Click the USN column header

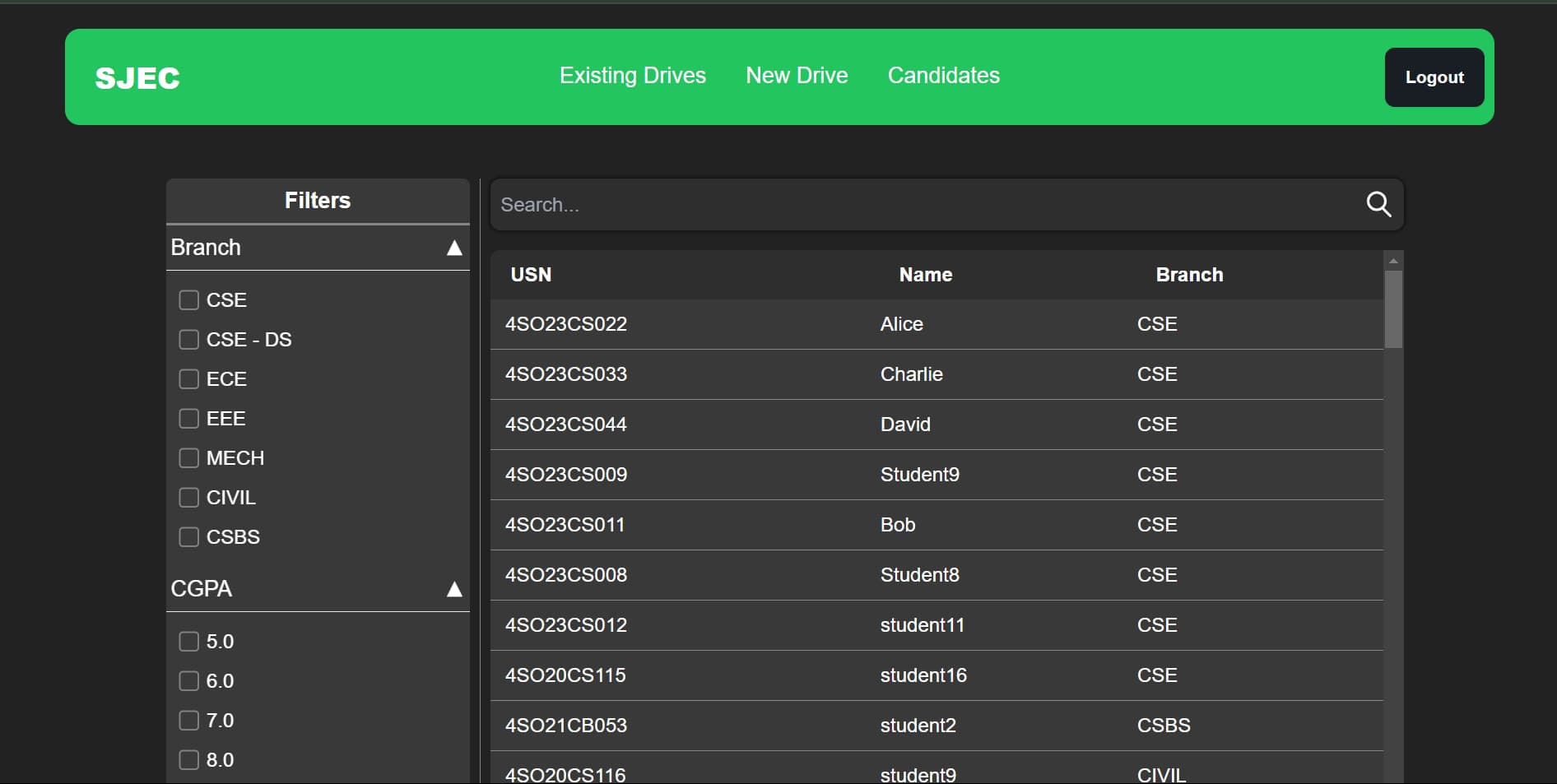pyautogui.click(x=531, y=275)
